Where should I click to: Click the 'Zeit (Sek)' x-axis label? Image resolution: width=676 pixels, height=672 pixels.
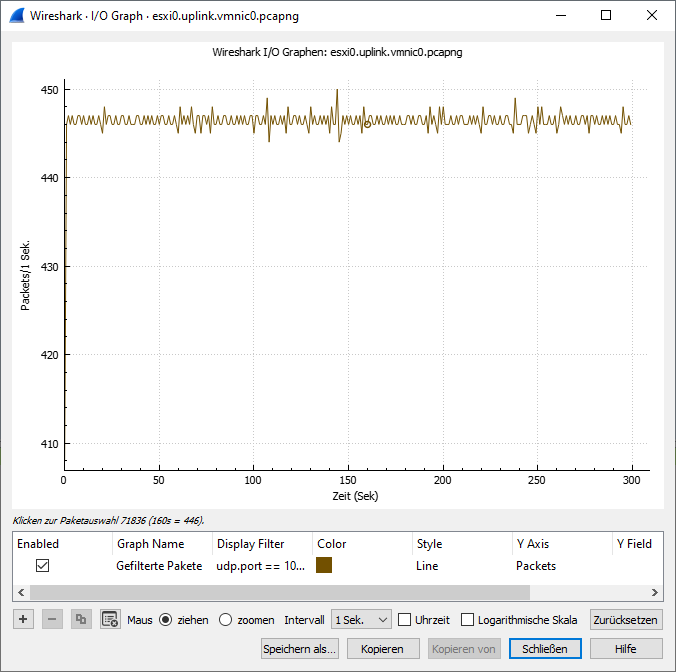[355, 496]
